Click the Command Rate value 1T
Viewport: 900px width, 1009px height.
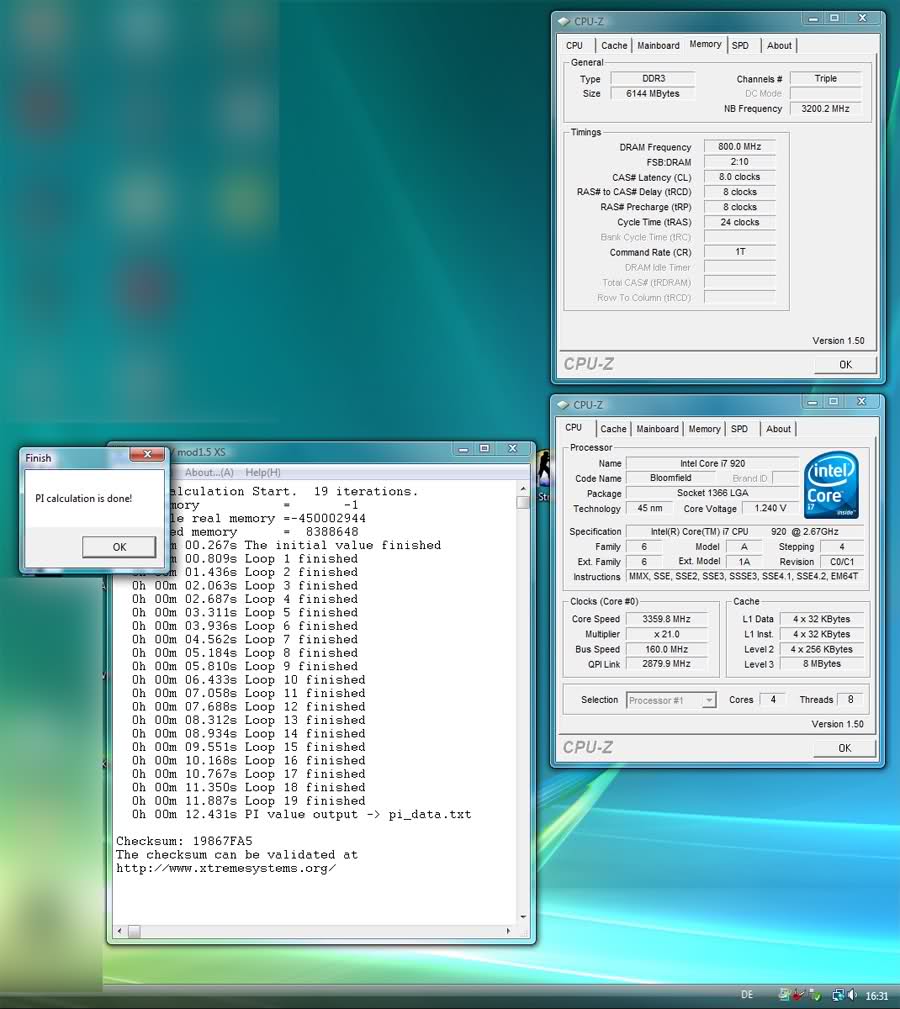pos(739,252)
